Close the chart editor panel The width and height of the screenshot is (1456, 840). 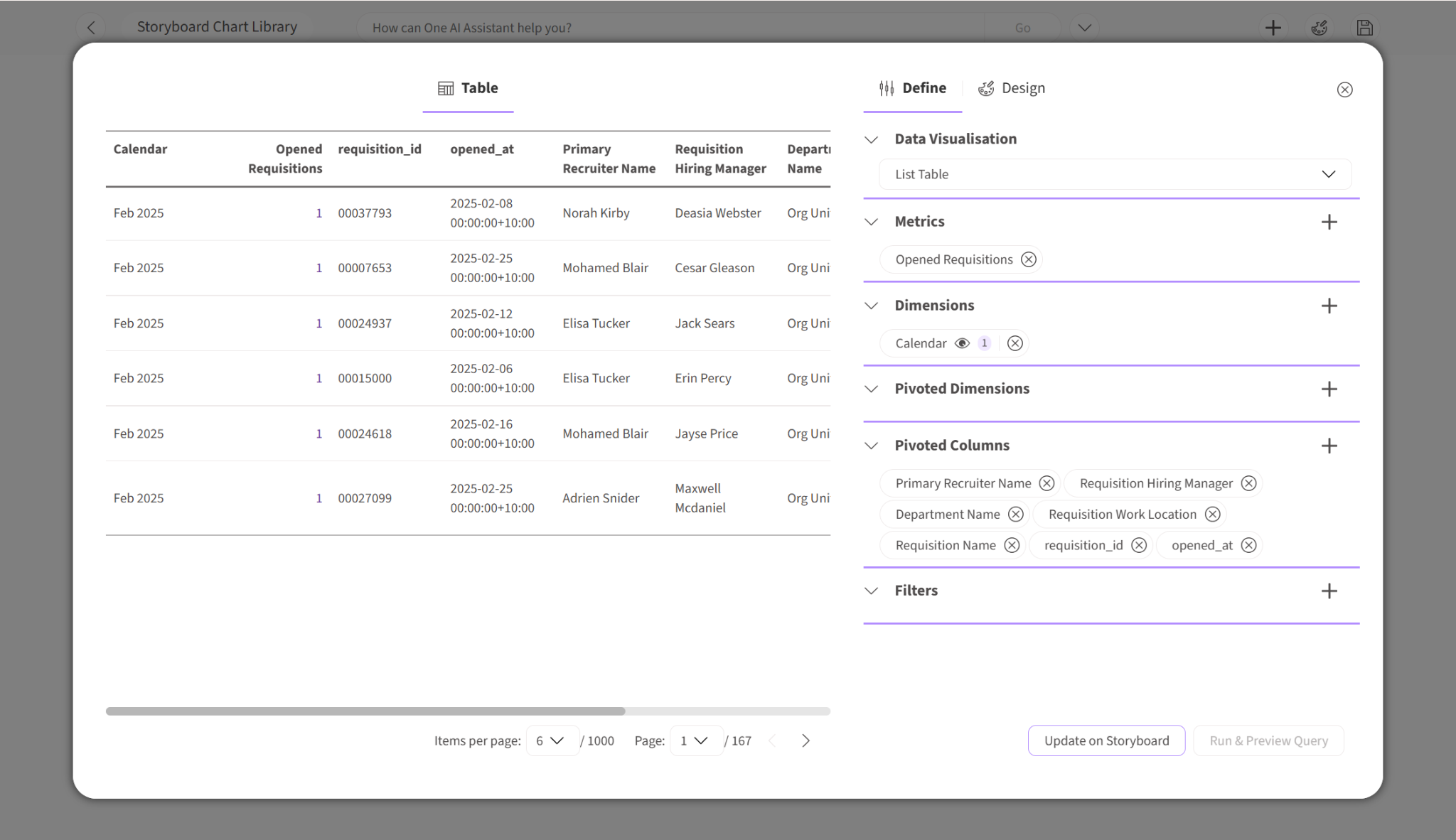1344,90
